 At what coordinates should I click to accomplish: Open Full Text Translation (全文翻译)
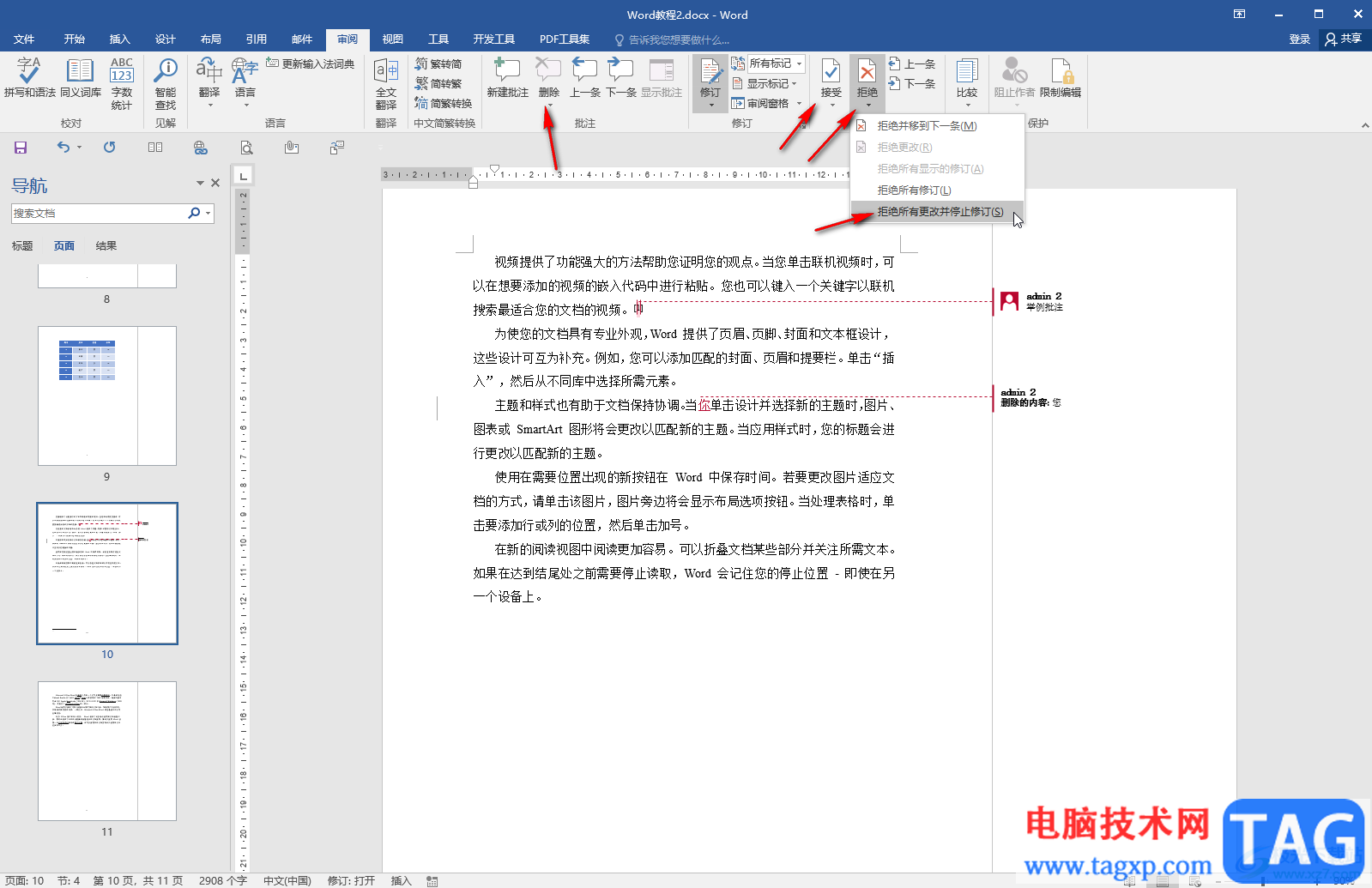386,84
